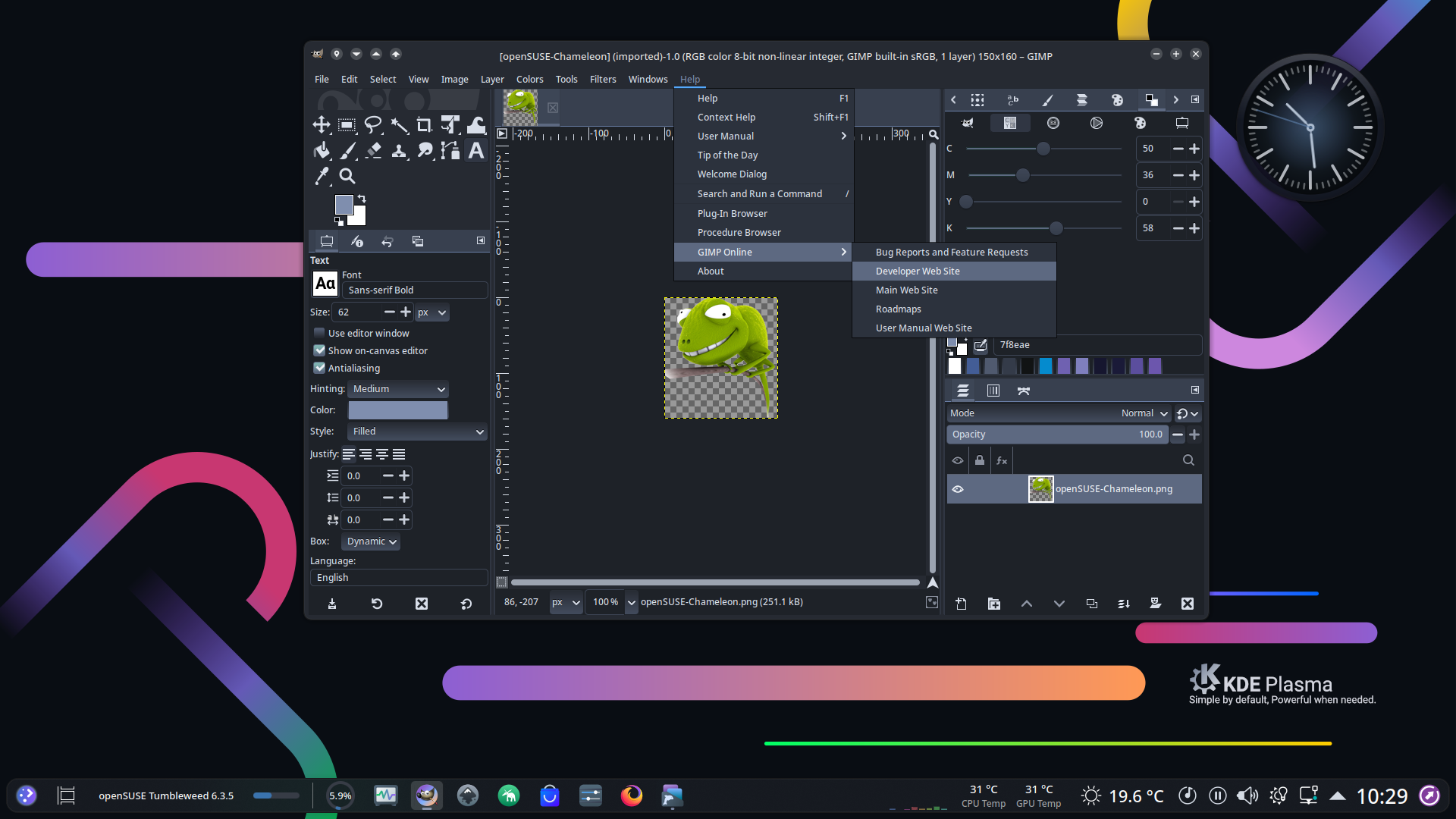Open the font size unit px dropdown
The height and width of the screenshot is (819, 1456).
[x=432, y=312]
